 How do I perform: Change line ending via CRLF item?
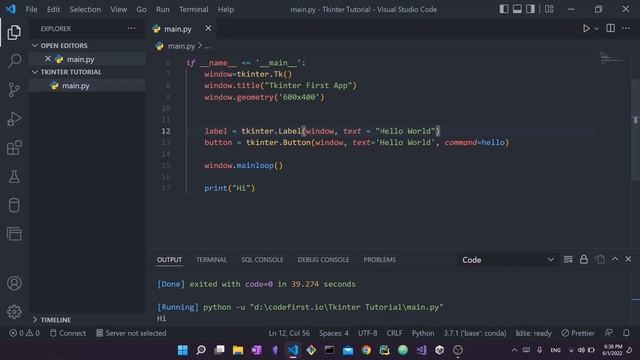coord(394,333)
